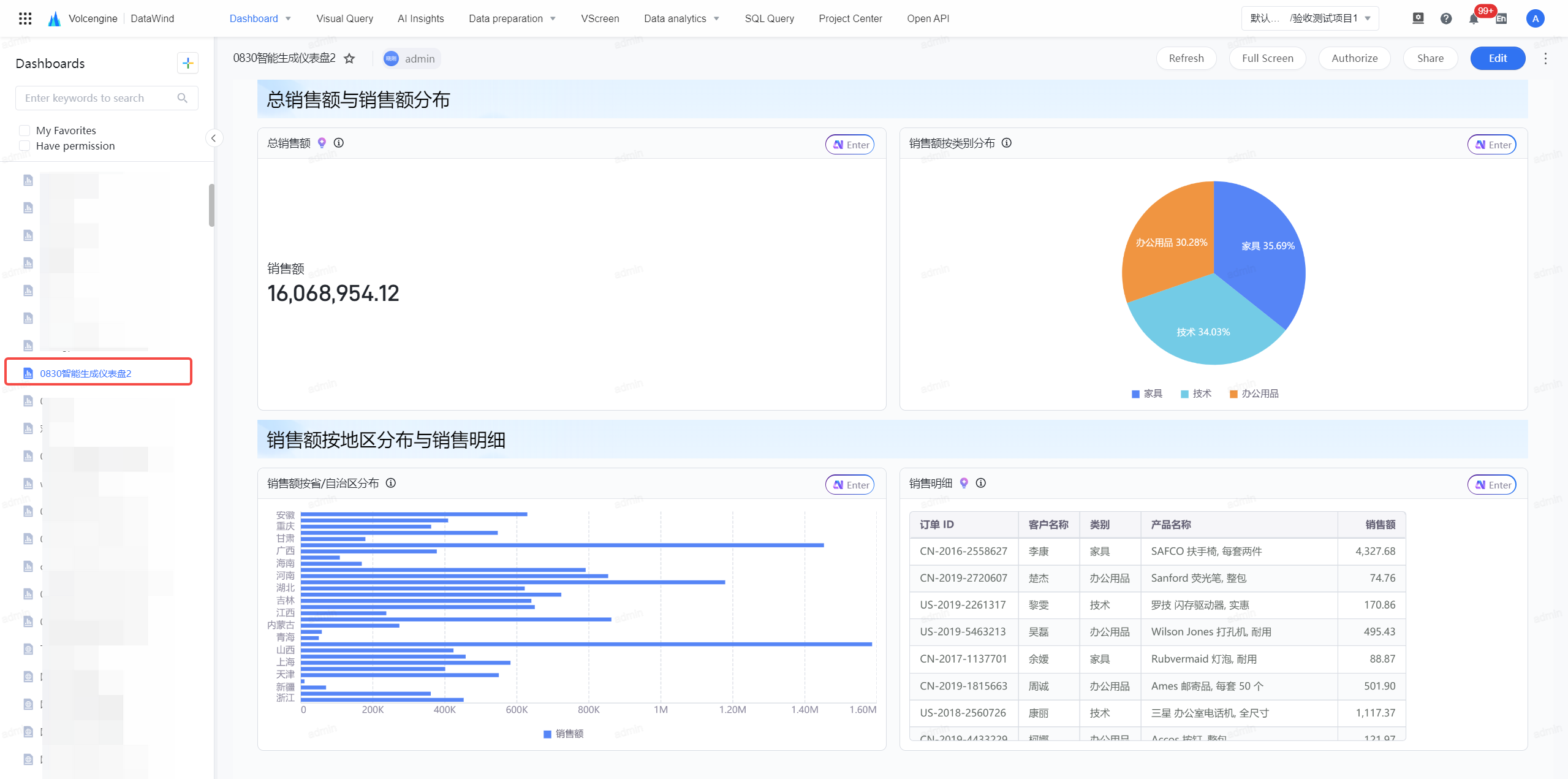
Task: Click the Authorize button
Action: coord(1354,58)
